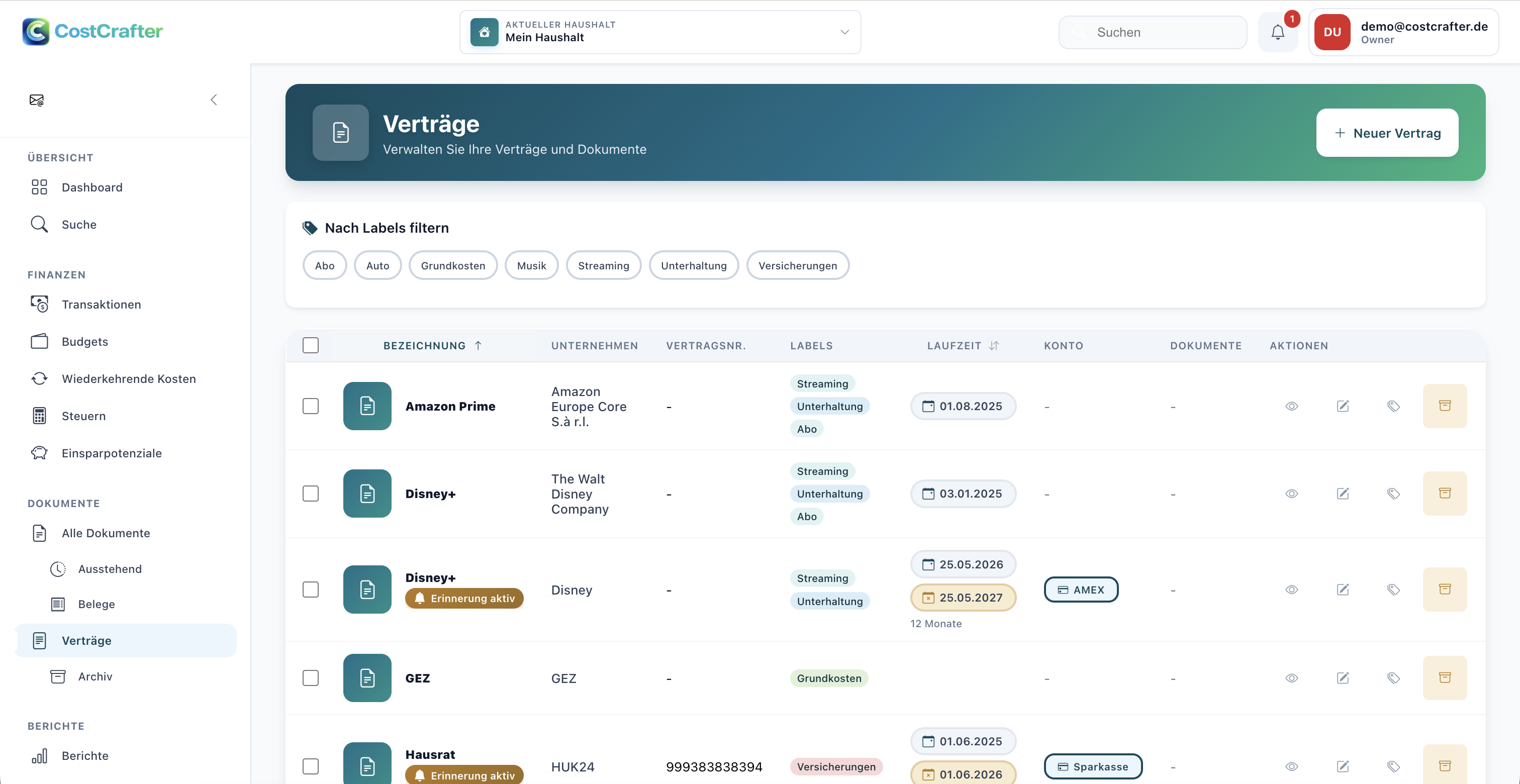Select the Disney+ AMEX row checkbox
Viewport: 1520px width, 784px height.
(x=310, y=590)
